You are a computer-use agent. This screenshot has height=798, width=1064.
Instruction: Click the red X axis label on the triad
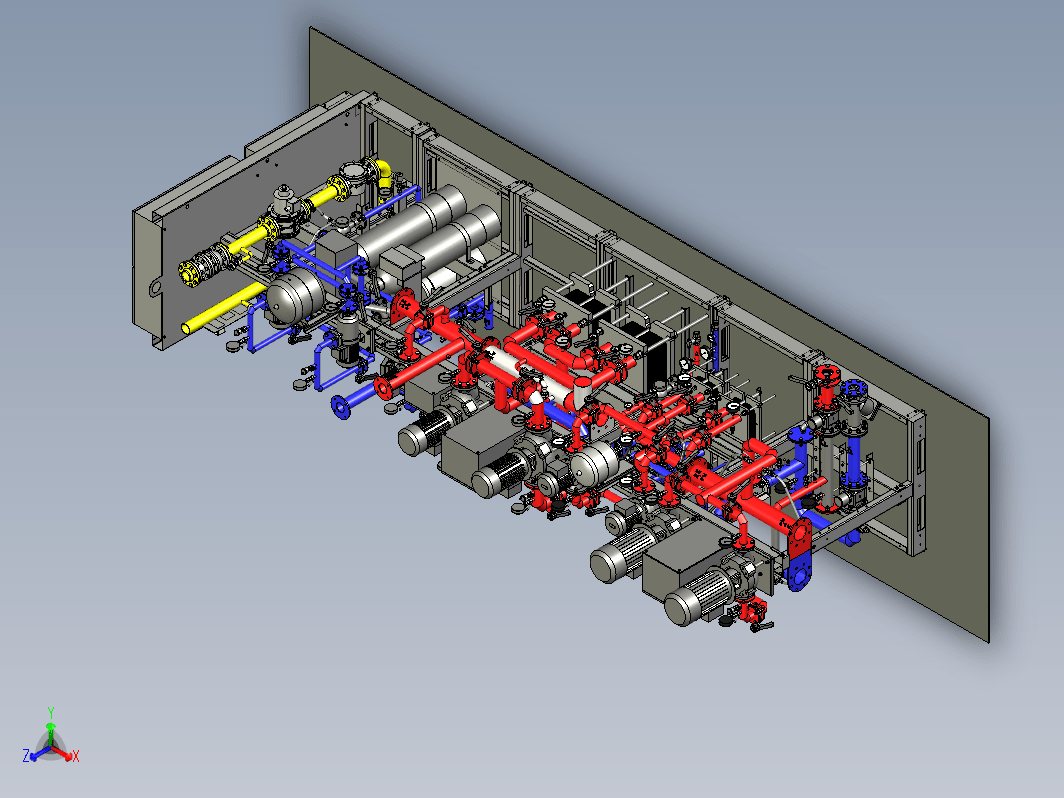[x=75, y=756]
